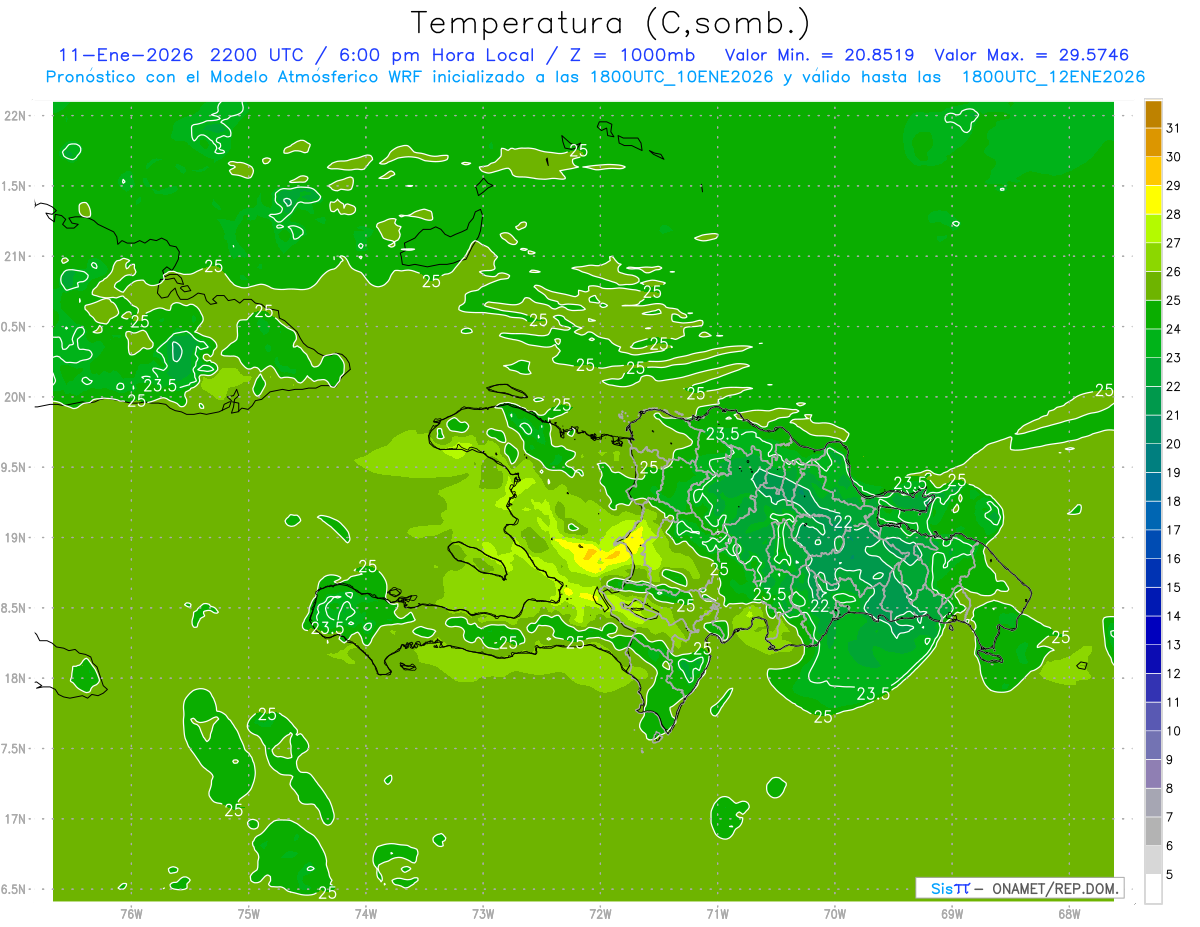Click the "73W" longitude label
Screen dimensions: 1200x927
(483, 914)
